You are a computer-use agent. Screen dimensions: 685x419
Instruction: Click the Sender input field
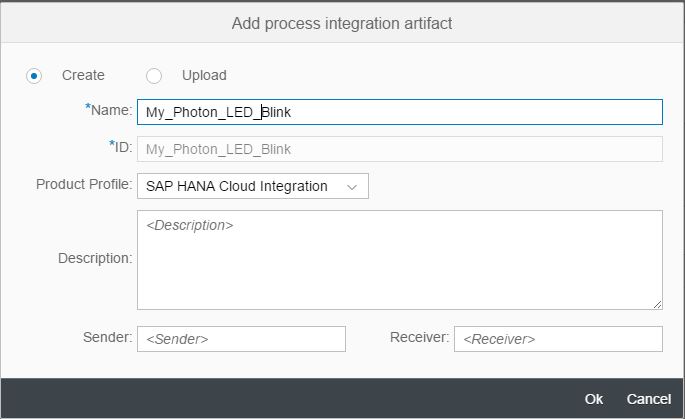pyautogui.click(x=241, y=339)
